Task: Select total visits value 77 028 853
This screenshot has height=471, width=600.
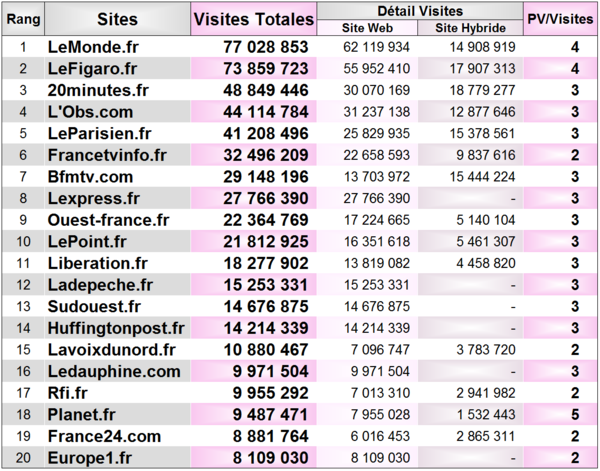Action: click(266, 47)
